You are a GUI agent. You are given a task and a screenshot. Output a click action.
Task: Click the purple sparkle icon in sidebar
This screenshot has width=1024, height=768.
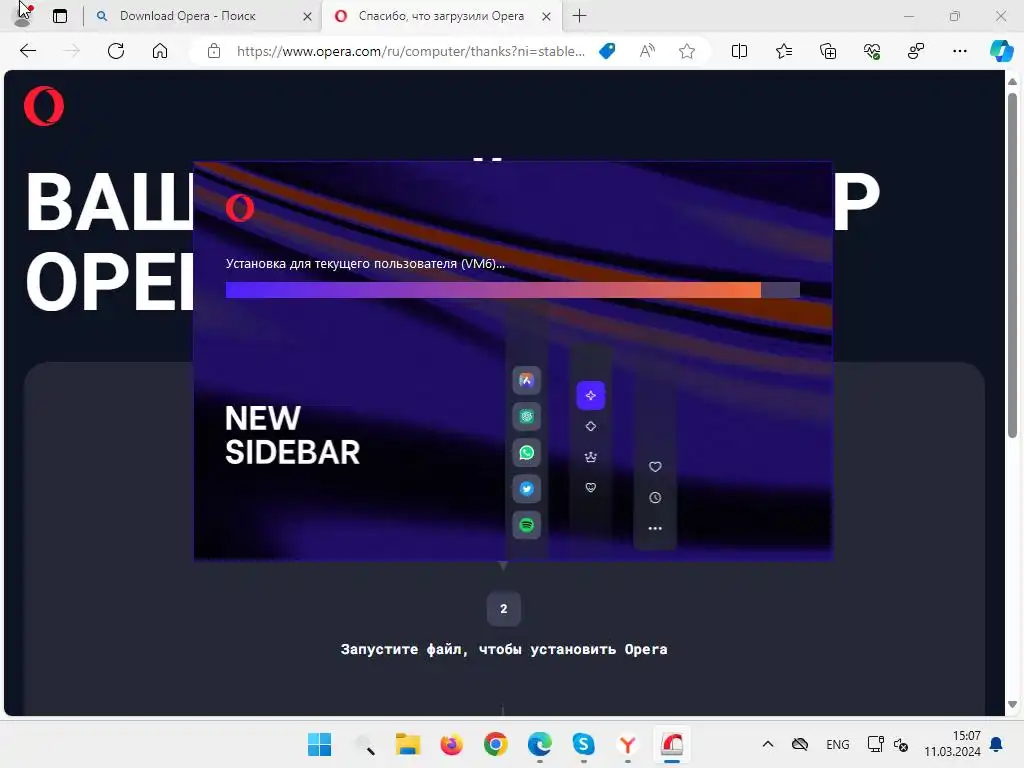(x=590, y=396)
